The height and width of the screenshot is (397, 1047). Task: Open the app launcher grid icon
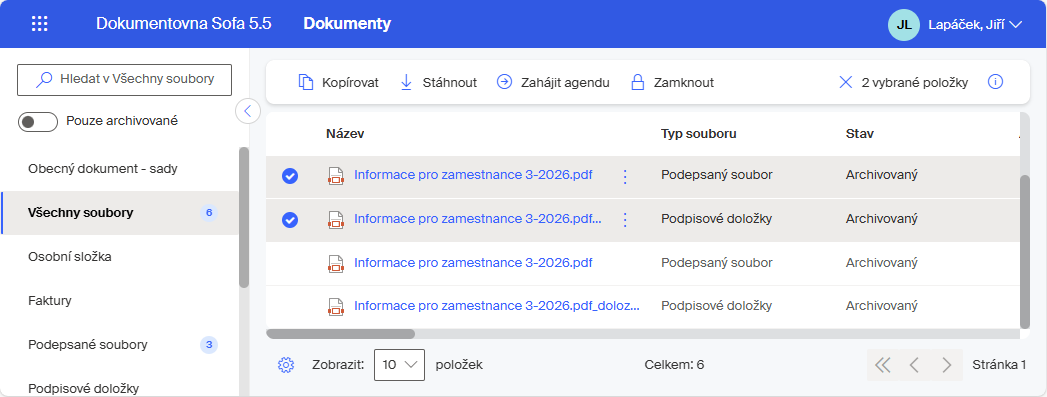pos(40,24)
